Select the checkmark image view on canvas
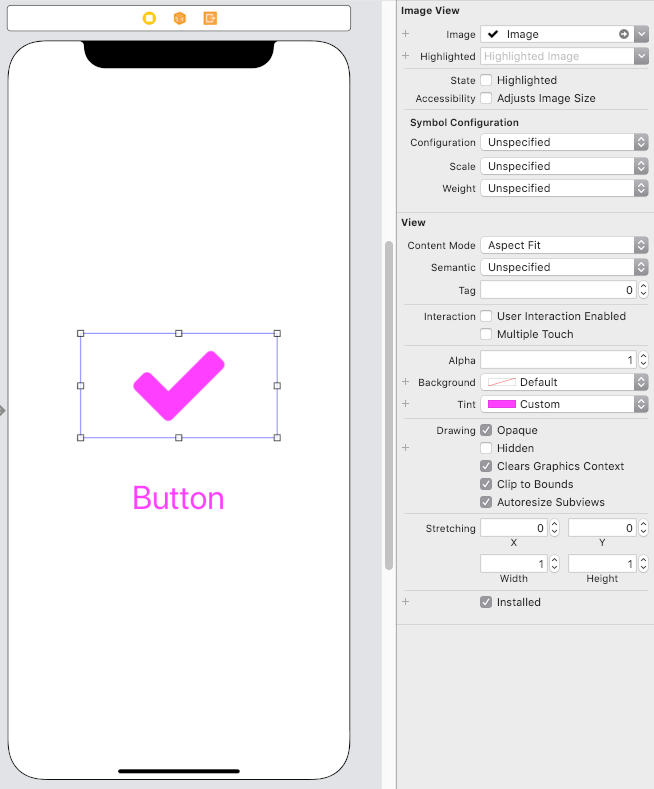Image resolution: width=654 pixels, height=789 pixels. coord(179,385)
